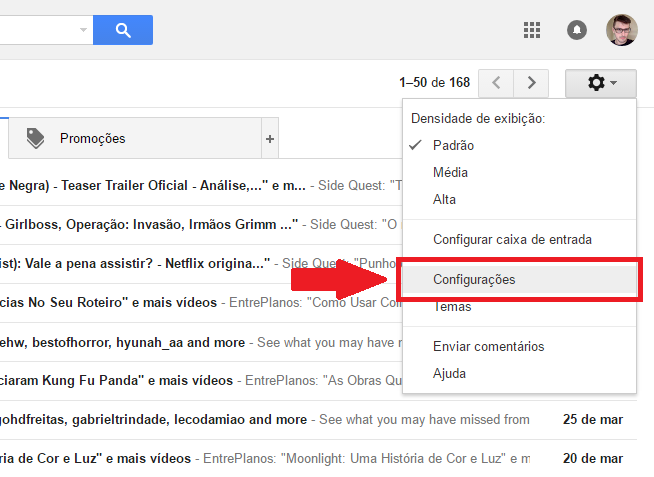Click the blue search magnifier button
This screenshot has width=654, height=477.
tap(123, 30)
